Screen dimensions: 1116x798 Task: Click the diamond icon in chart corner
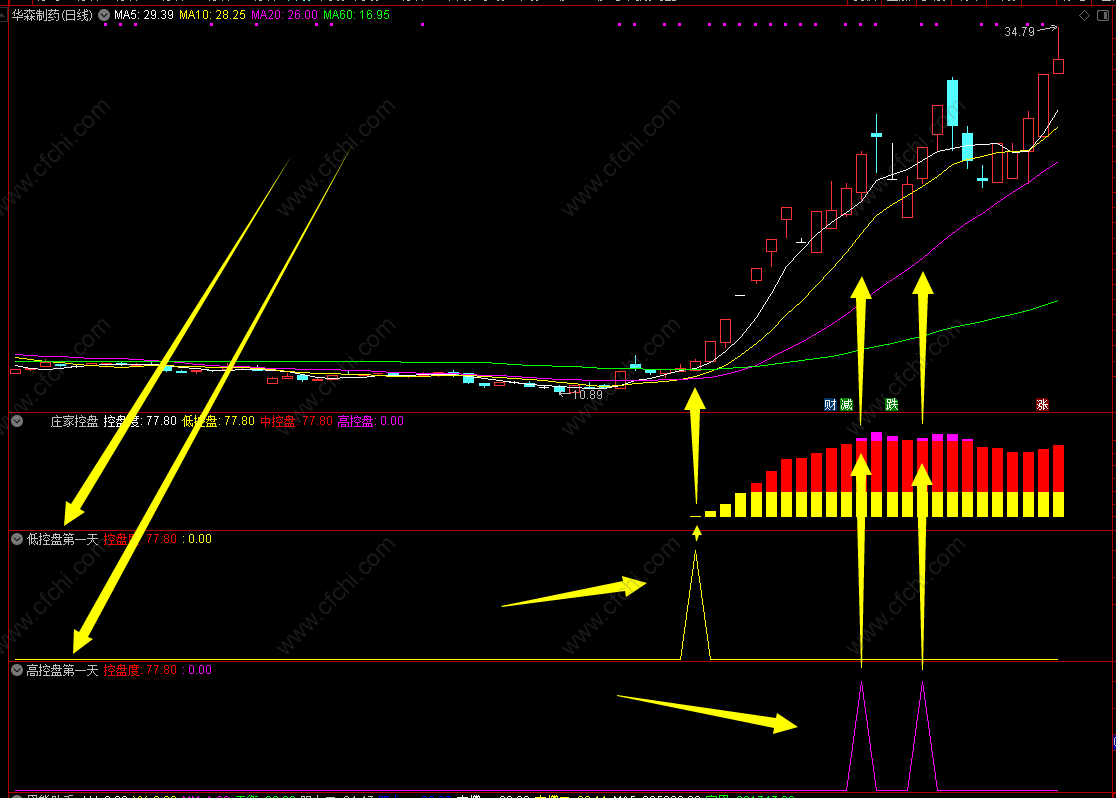coord(1085,15)
